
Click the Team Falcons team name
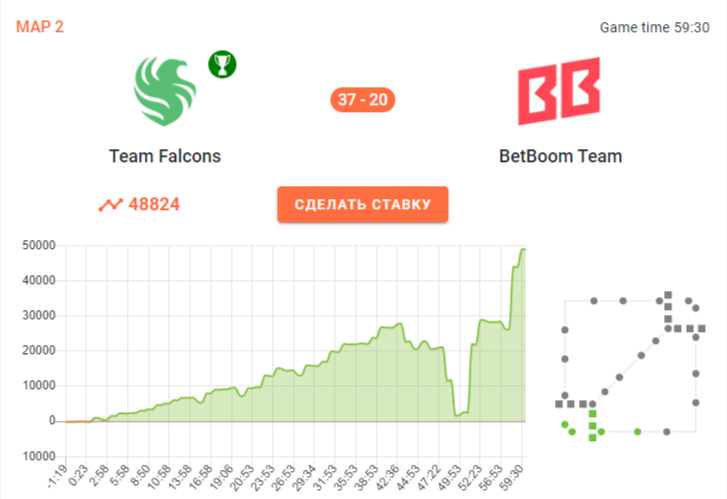point(165,156)
